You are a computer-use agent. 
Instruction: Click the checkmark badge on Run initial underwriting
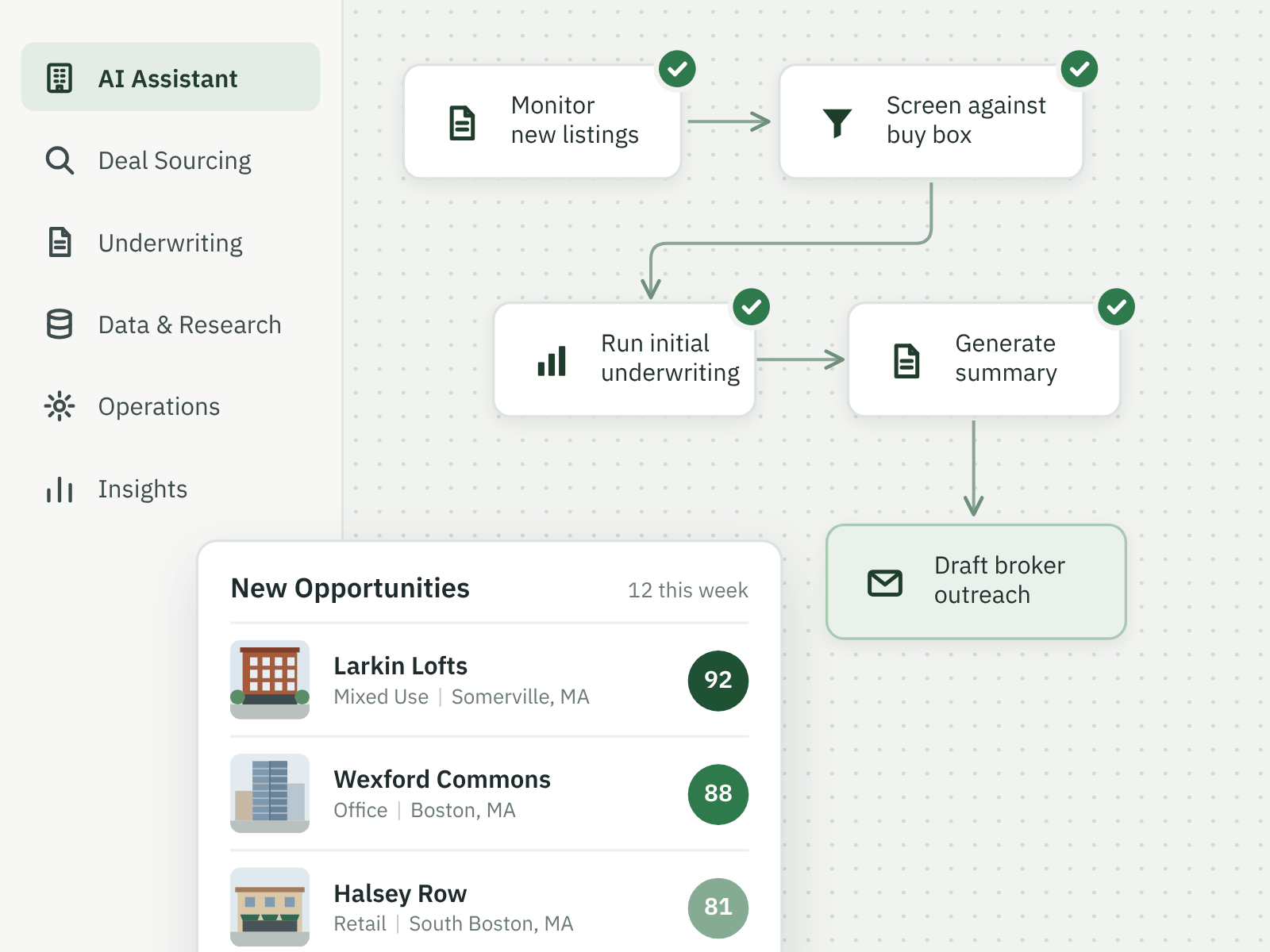[751, 307]
